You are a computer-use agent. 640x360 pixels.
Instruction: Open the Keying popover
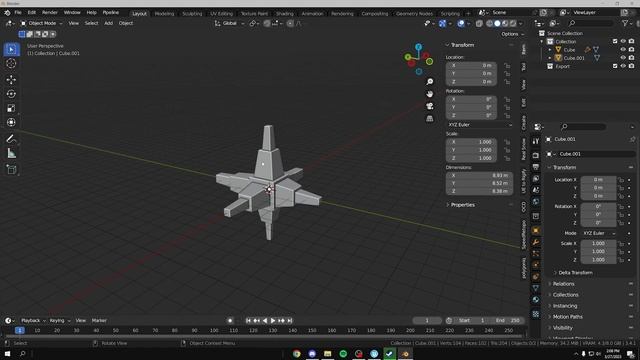coord(59,321)
